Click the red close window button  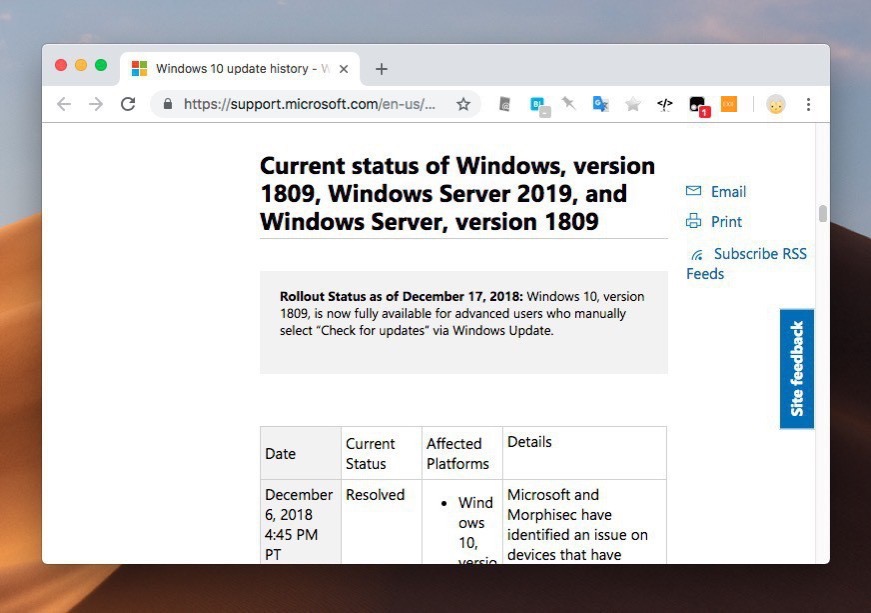pyautogui.click(x=61, y=65)
